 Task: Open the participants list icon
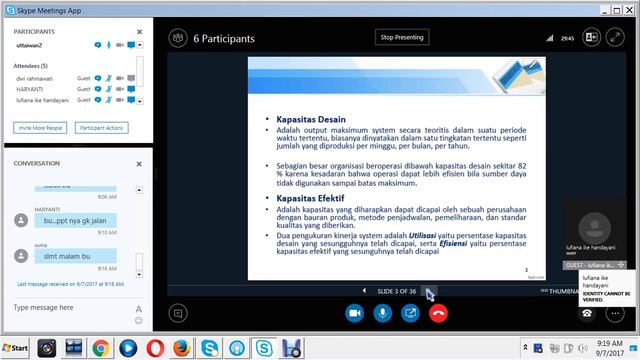click(178, 38)
